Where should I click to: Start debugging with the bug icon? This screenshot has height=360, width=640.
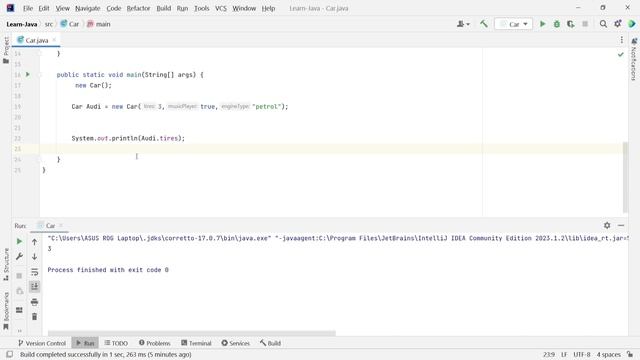point(556,24)
